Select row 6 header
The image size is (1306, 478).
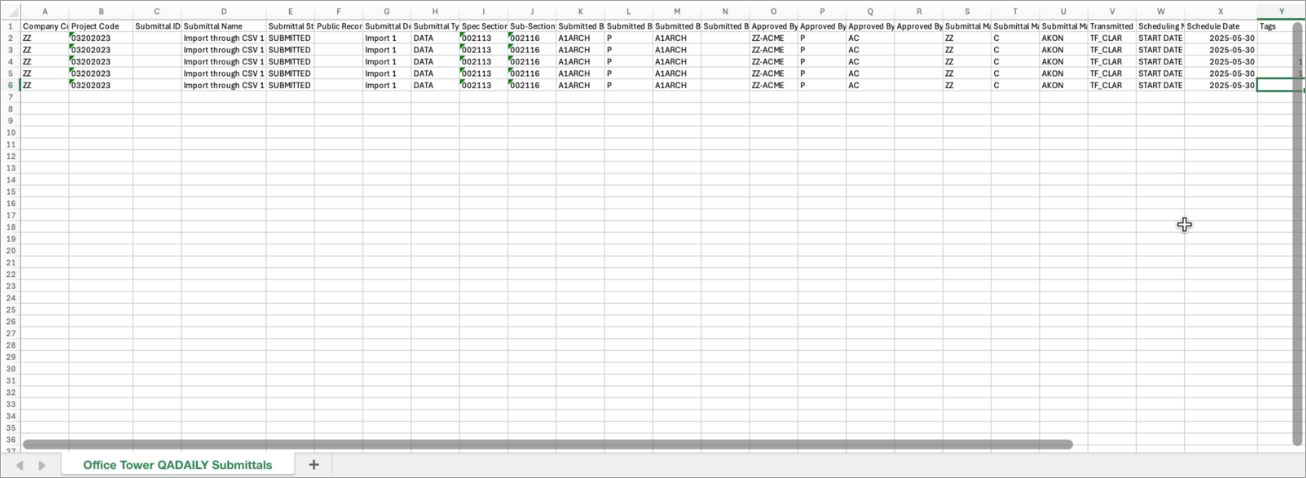point(10,86)
